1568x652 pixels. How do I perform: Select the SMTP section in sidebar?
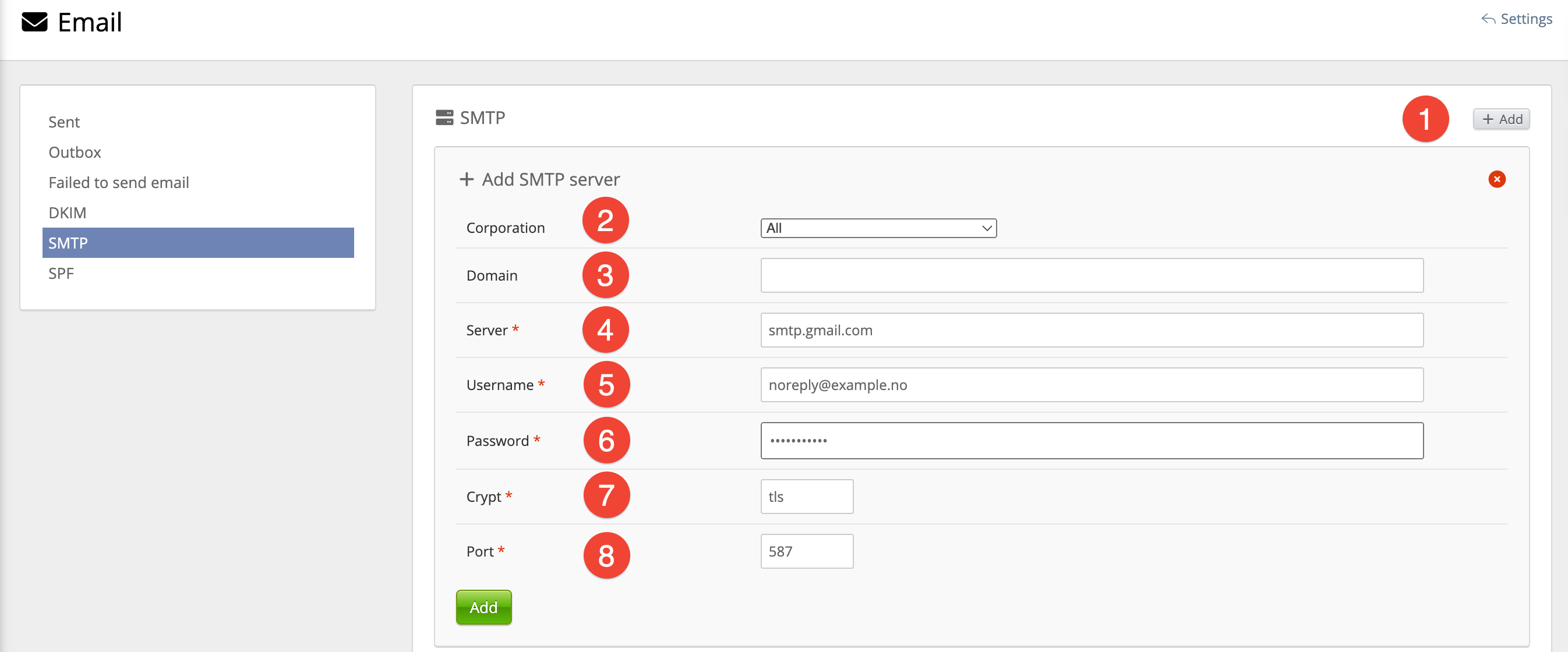(198, 243)
